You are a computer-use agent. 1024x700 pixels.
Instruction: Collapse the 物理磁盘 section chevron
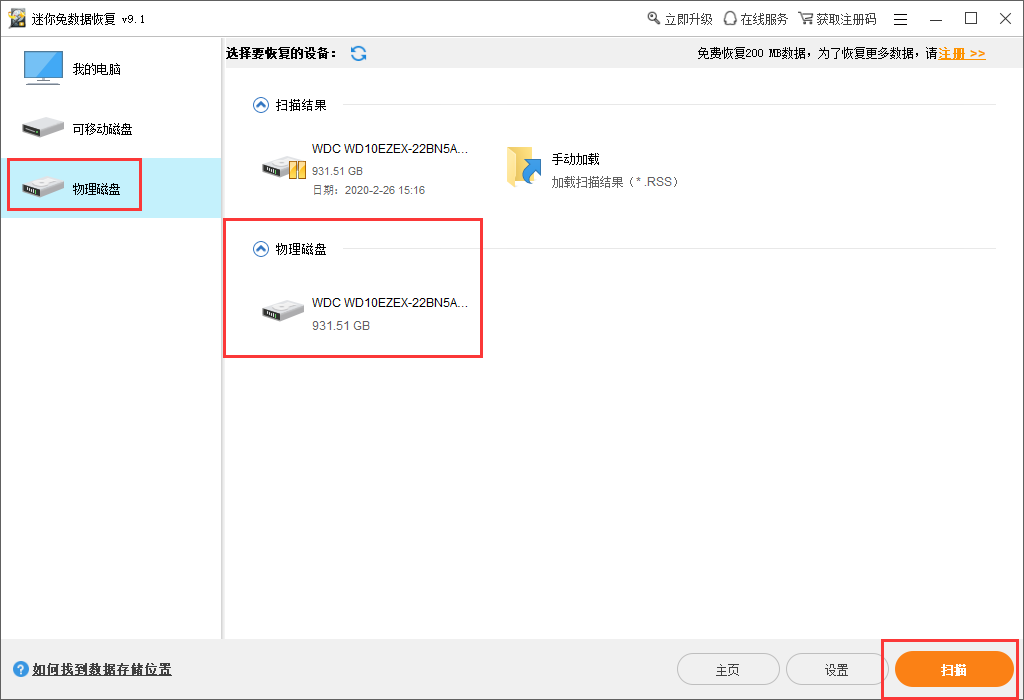tap(261, 249)
